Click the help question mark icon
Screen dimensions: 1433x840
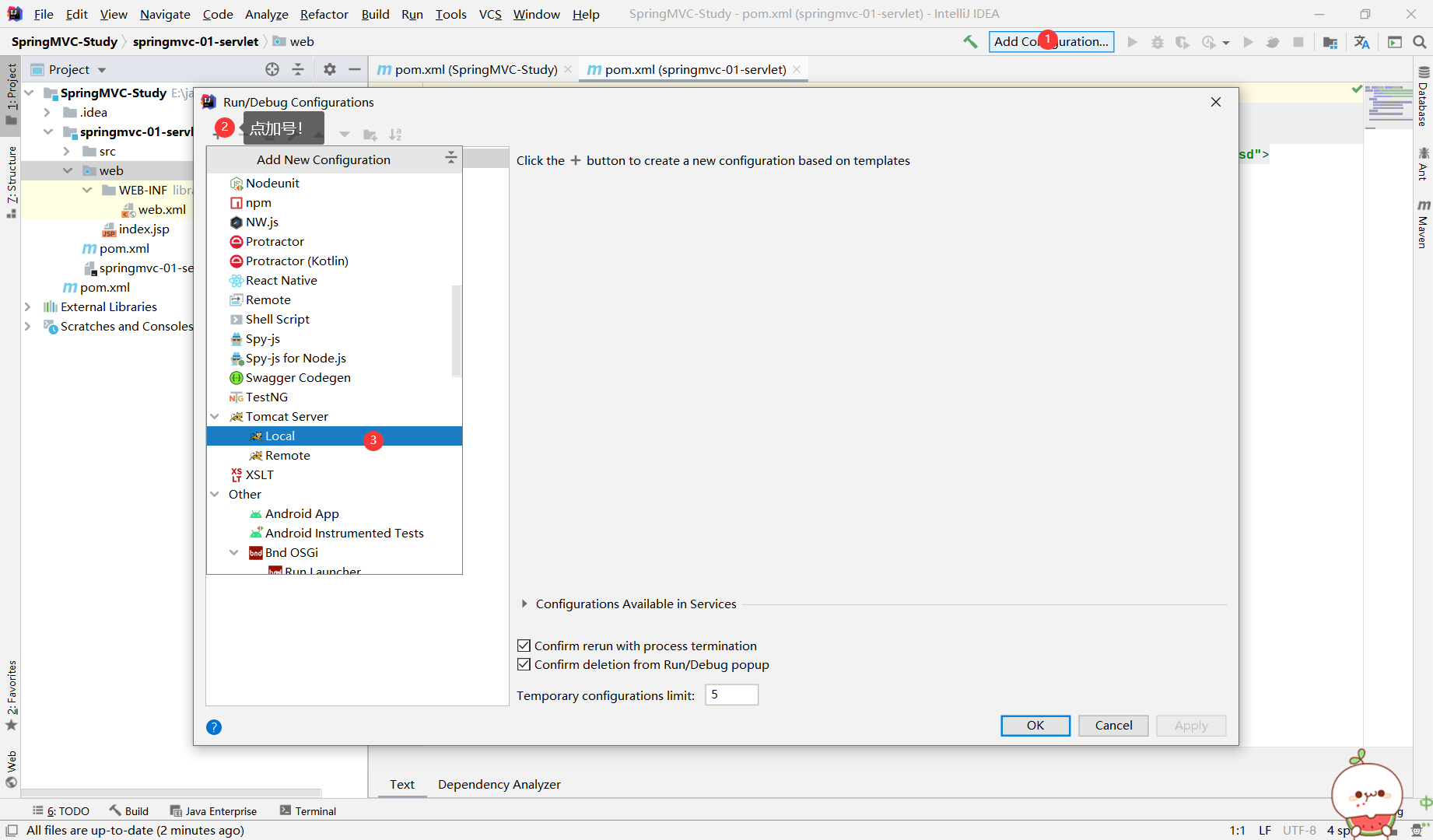[214, 727]
